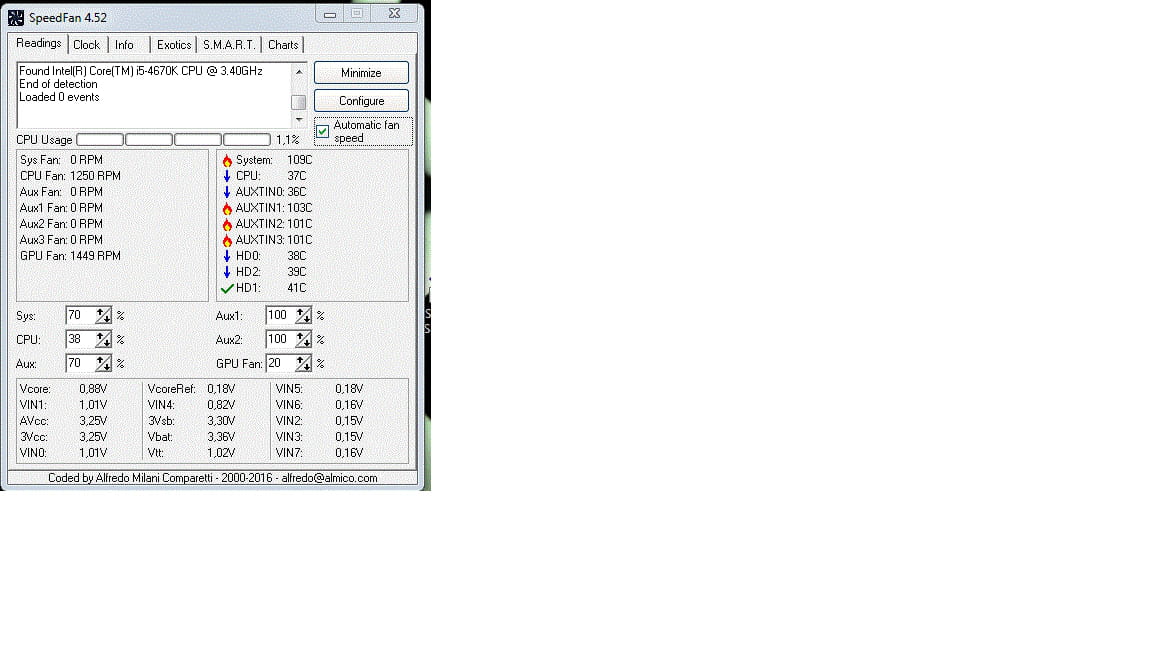Screen dimensions: 1152x648
Task: Click the CPU Usage bar second segment
Action: click(149, 140)
